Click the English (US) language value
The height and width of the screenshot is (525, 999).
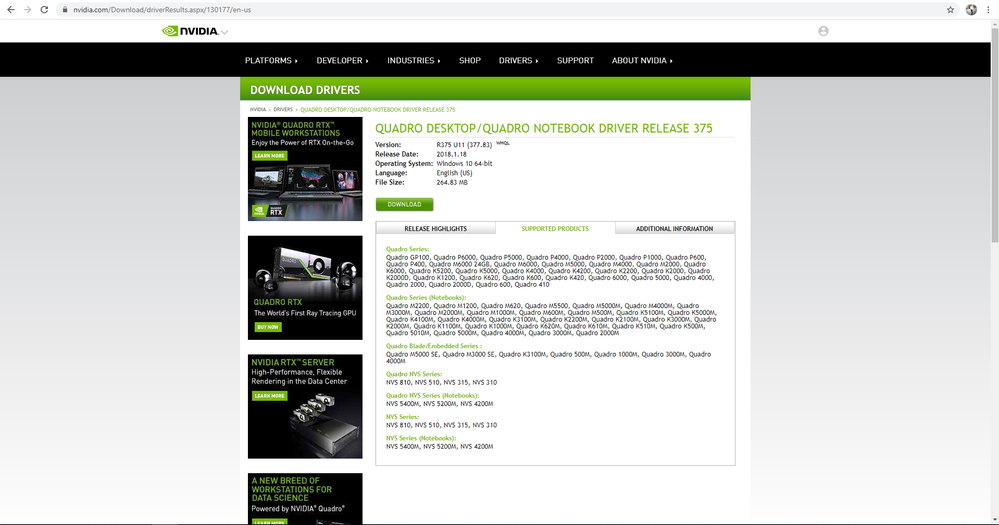[454, 173]
